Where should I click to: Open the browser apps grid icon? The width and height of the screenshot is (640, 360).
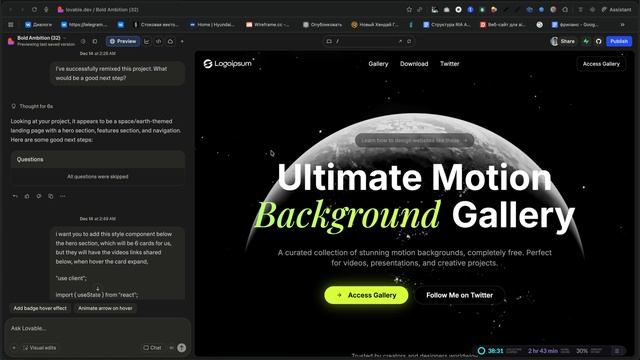point(11,24)
